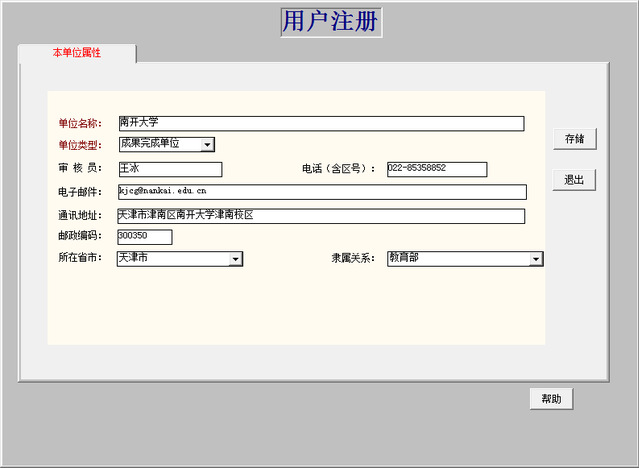The height and width of the screenshot is (468, 639).
Task: Focus the 审核员 field containing 王冰
Action: (x=170, y=169)
